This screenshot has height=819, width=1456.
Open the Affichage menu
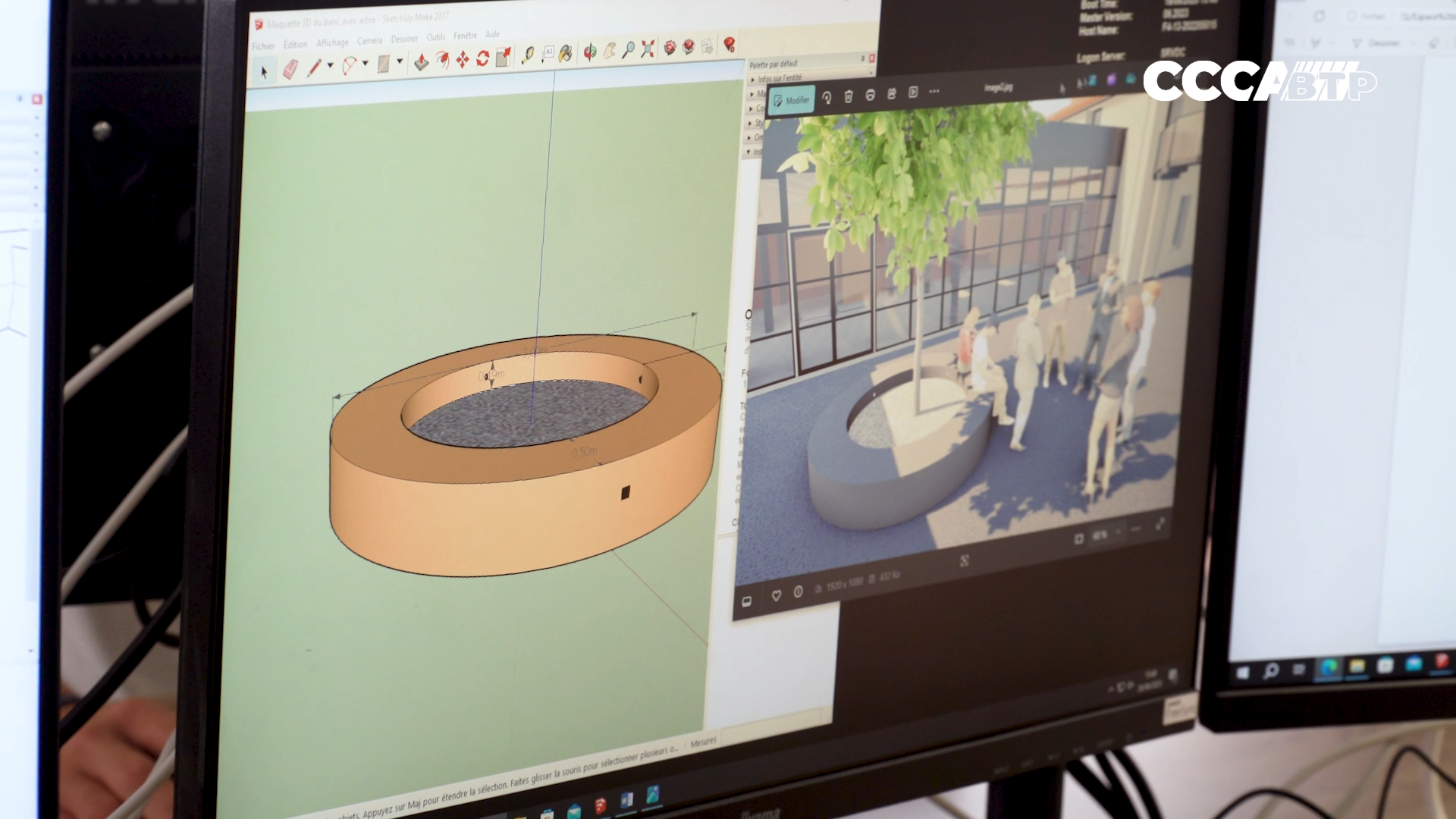pyautogui.click(x=332, y=42)
